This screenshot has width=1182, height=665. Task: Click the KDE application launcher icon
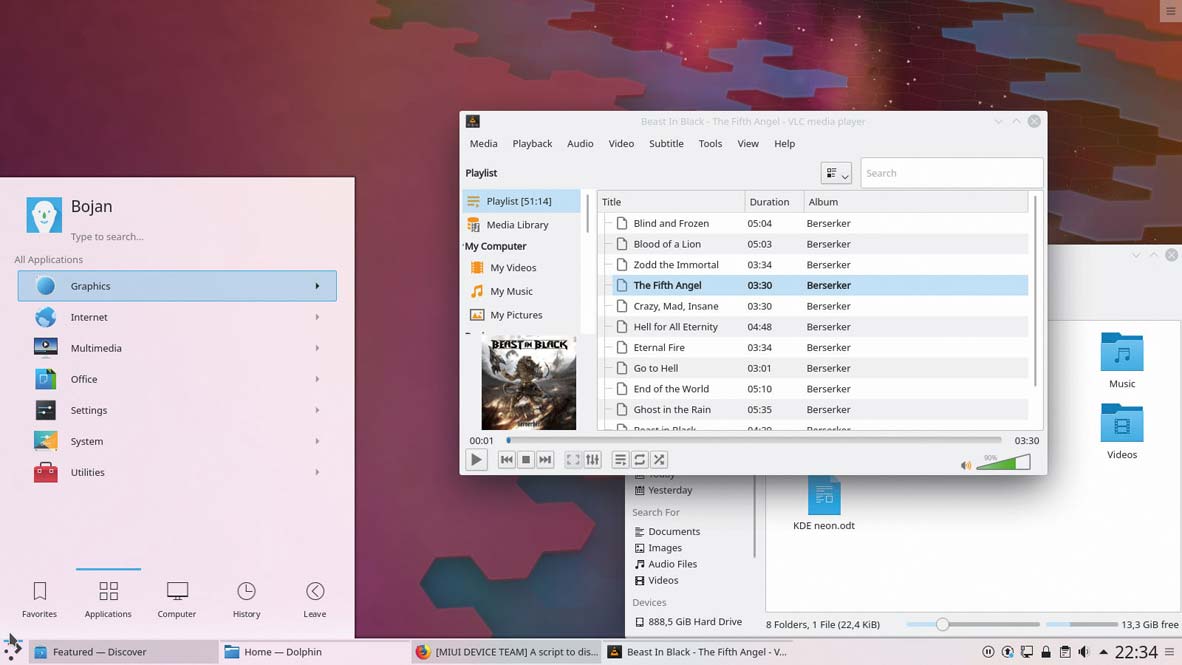coord(13,648)
